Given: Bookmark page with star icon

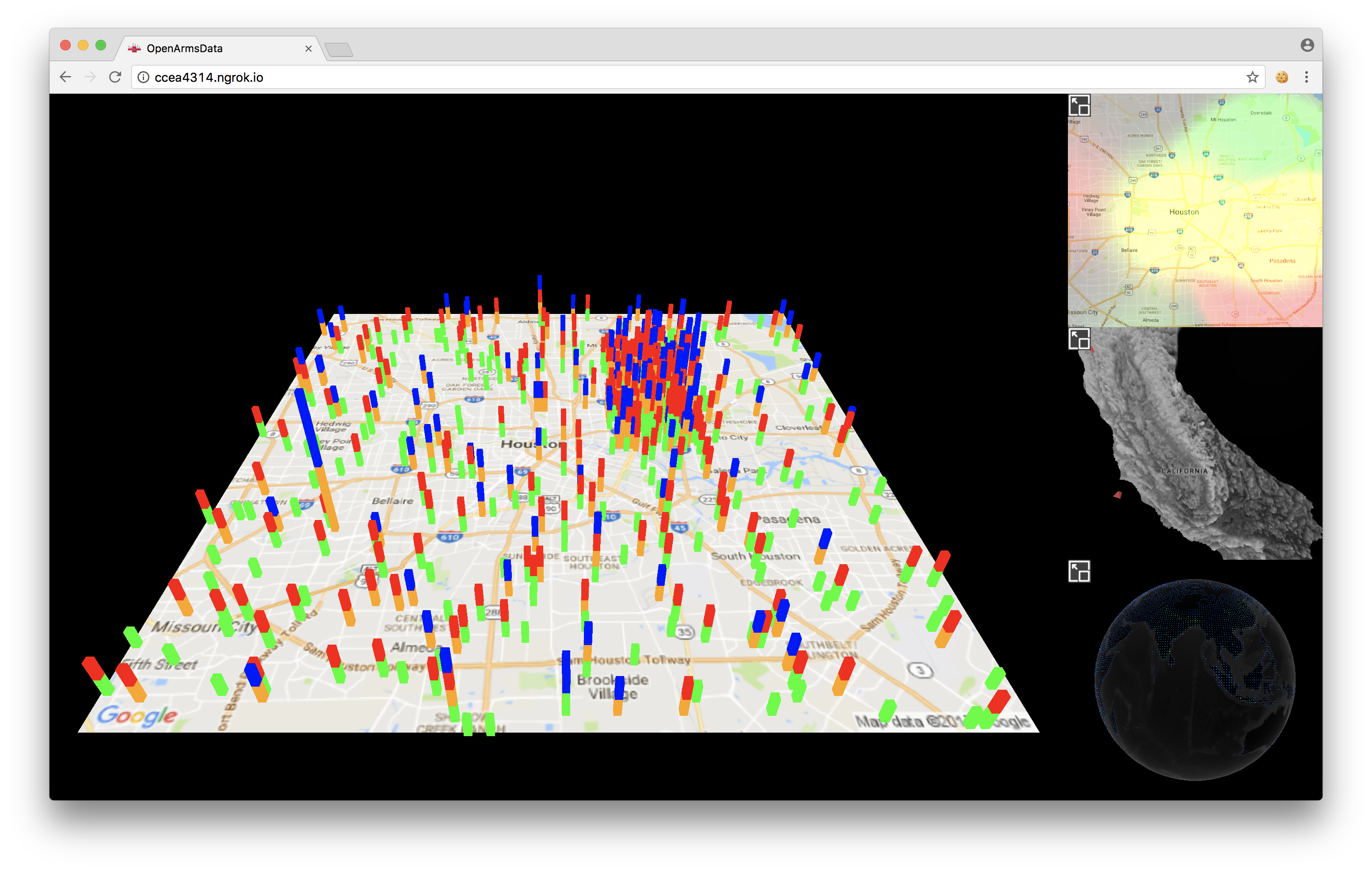Looking at the screenshot, I should (x=1252, y=77).
